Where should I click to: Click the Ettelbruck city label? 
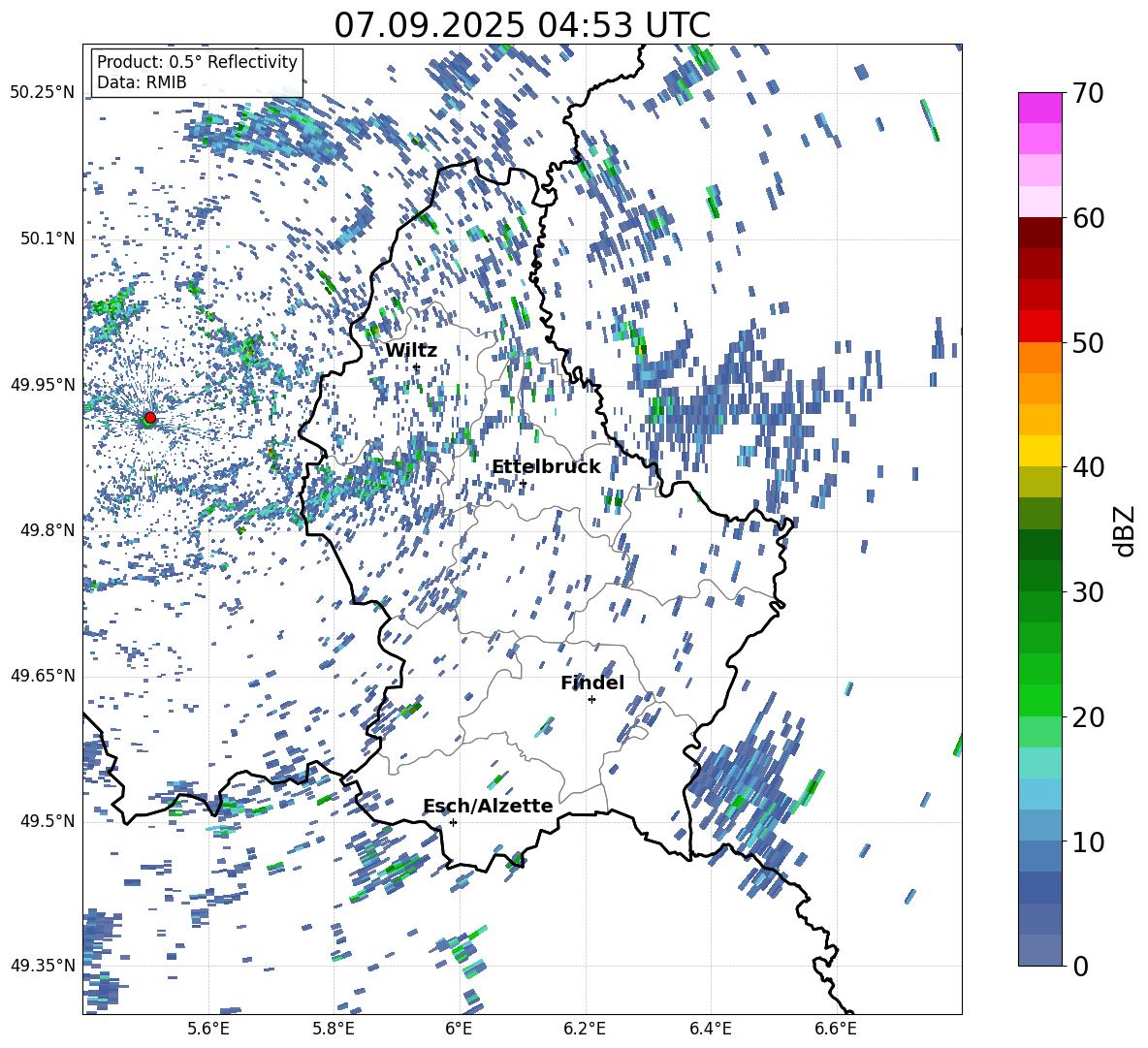[546, 466]
